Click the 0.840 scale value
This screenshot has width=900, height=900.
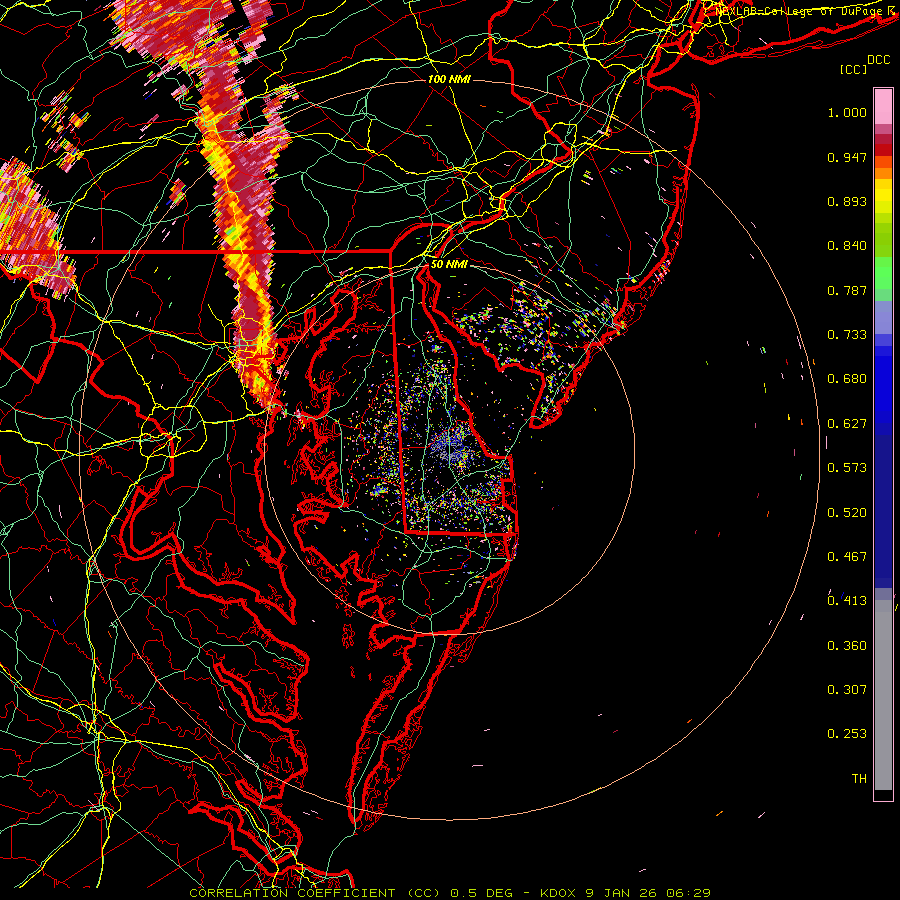[x=847, y=246]
